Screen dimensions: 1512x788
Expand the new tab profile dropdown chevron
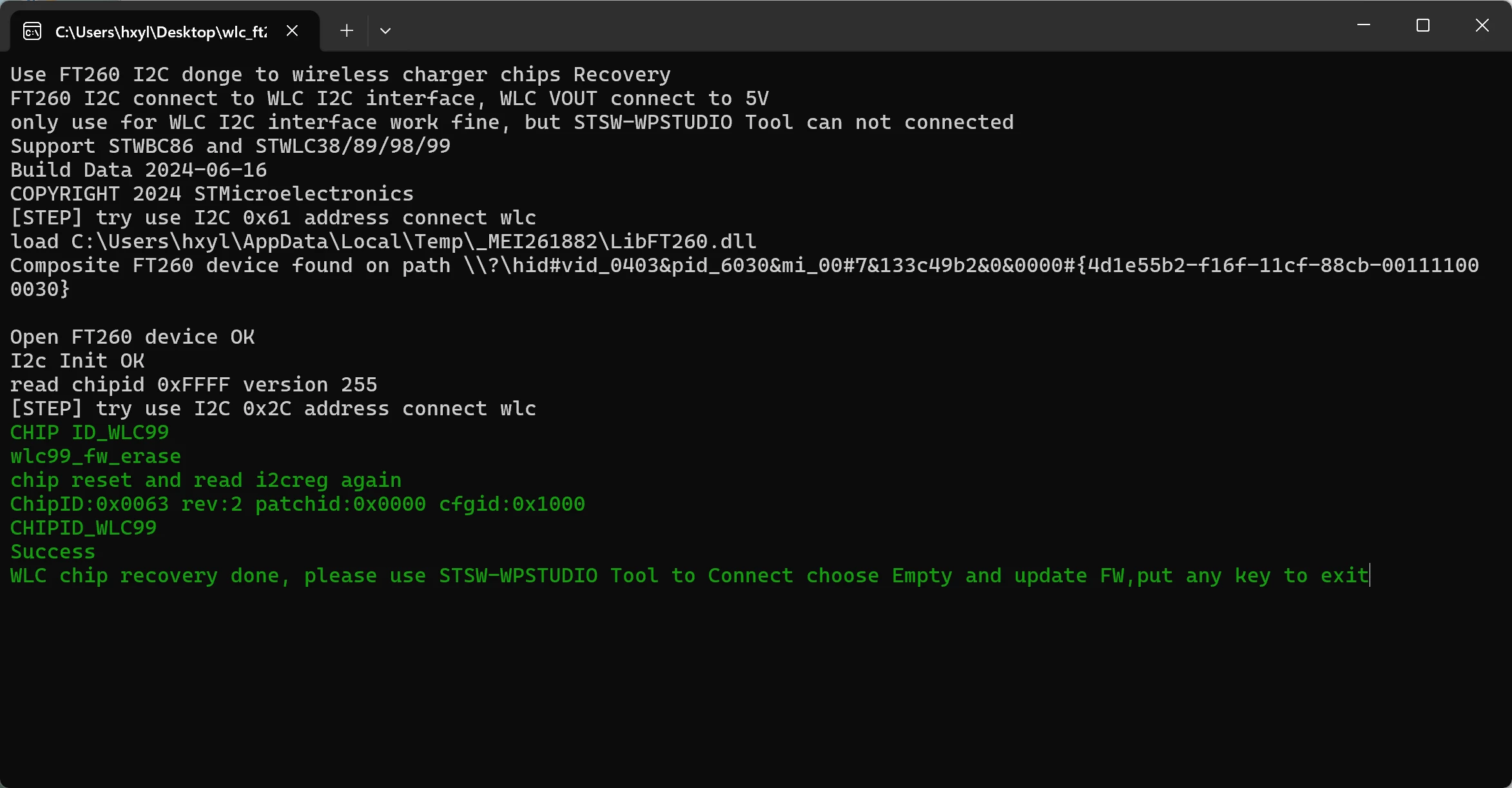pyautogui.click(x=385, y=31)
